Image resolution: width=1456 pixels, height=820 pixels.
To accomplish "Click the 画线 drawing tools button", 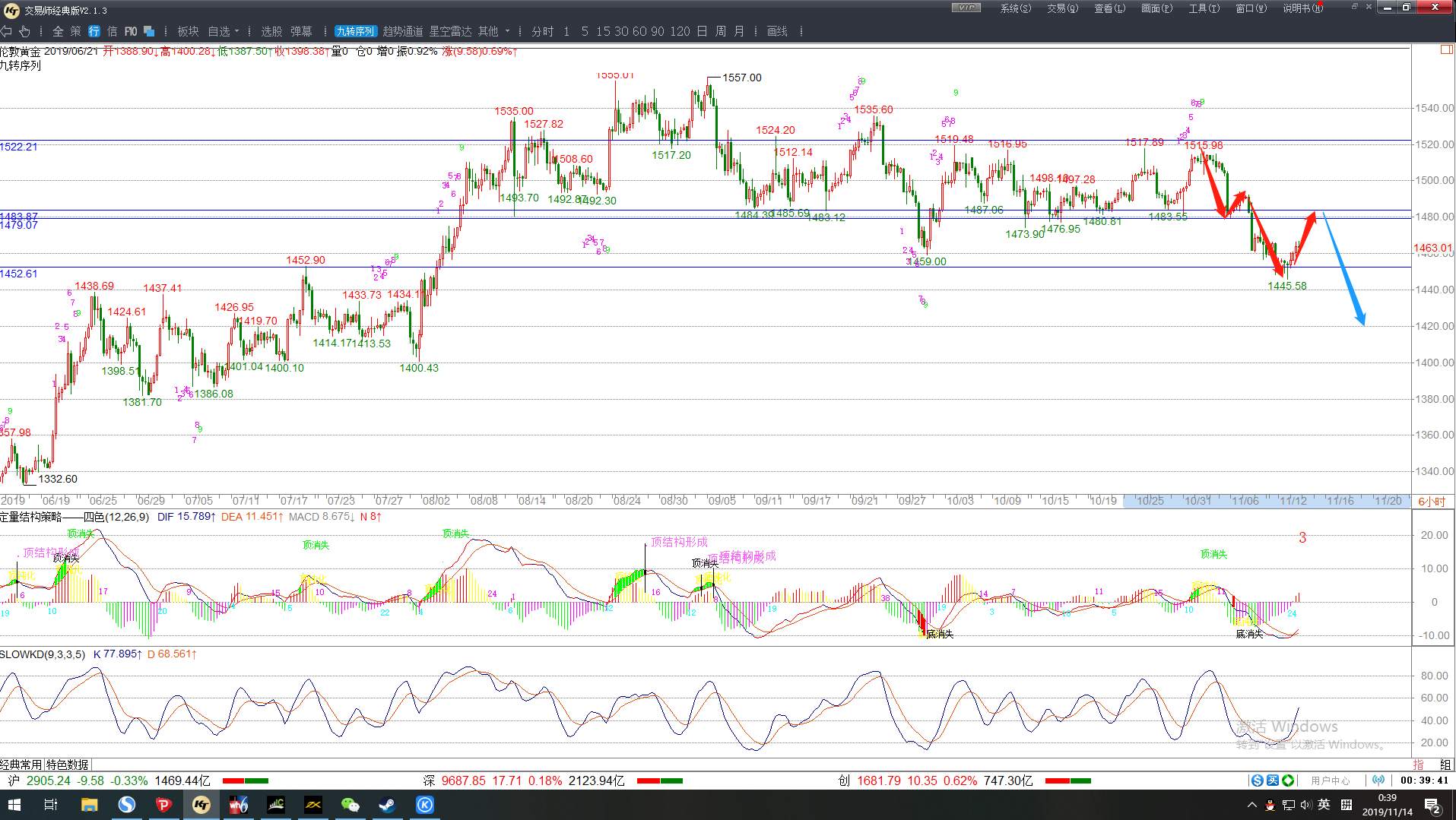I will (777, 31).
